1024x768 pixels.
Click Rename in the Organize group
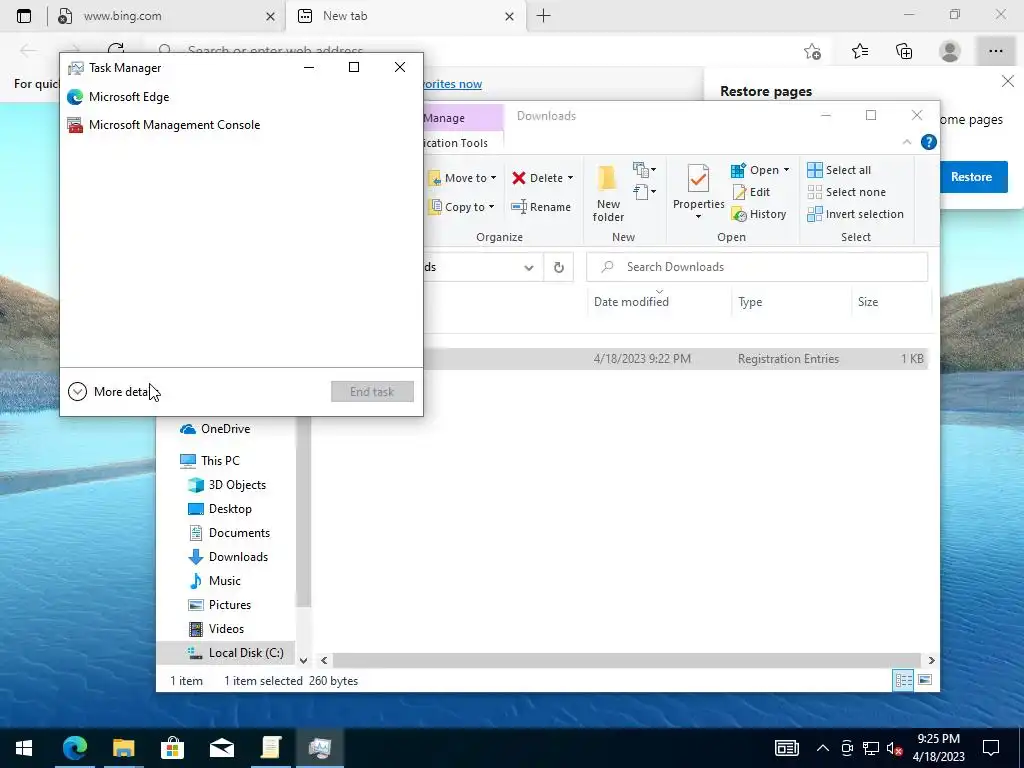point(541,207)
